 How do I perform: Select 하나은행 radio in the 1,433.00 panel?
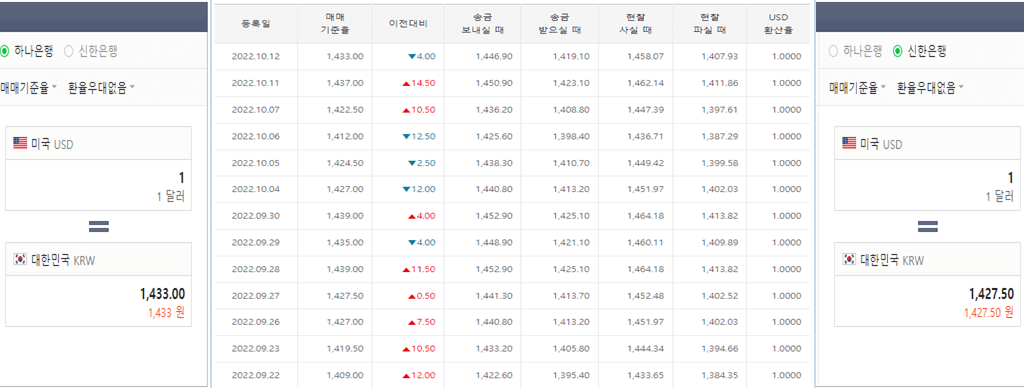5,51
